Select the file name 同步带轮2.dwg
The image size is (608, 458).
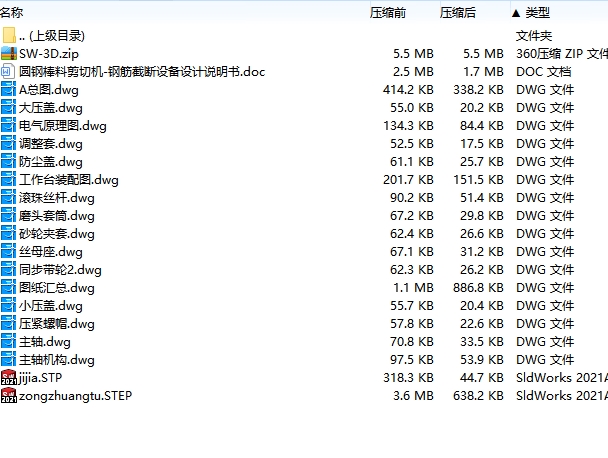(60, 270)
